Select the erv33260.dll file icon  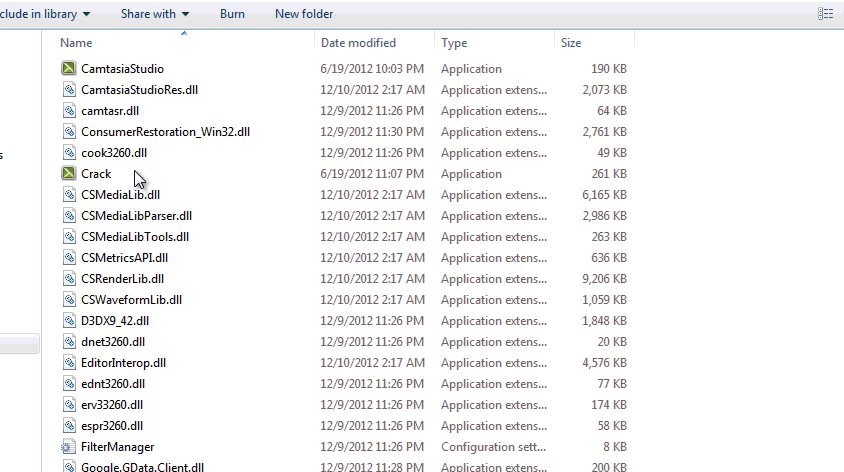pos(69,404)
